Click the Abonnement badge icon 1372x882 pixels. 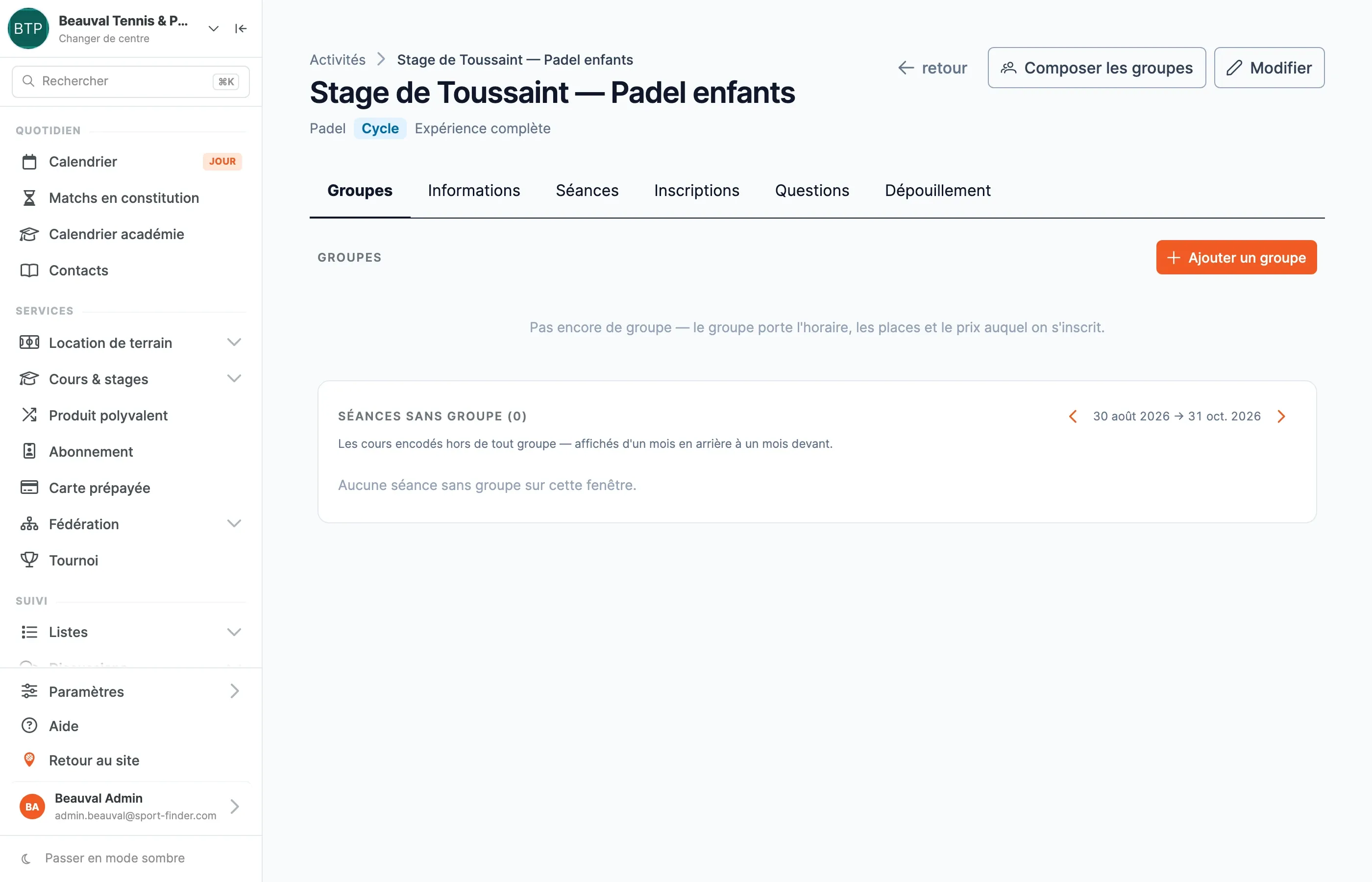pos(29,451)
